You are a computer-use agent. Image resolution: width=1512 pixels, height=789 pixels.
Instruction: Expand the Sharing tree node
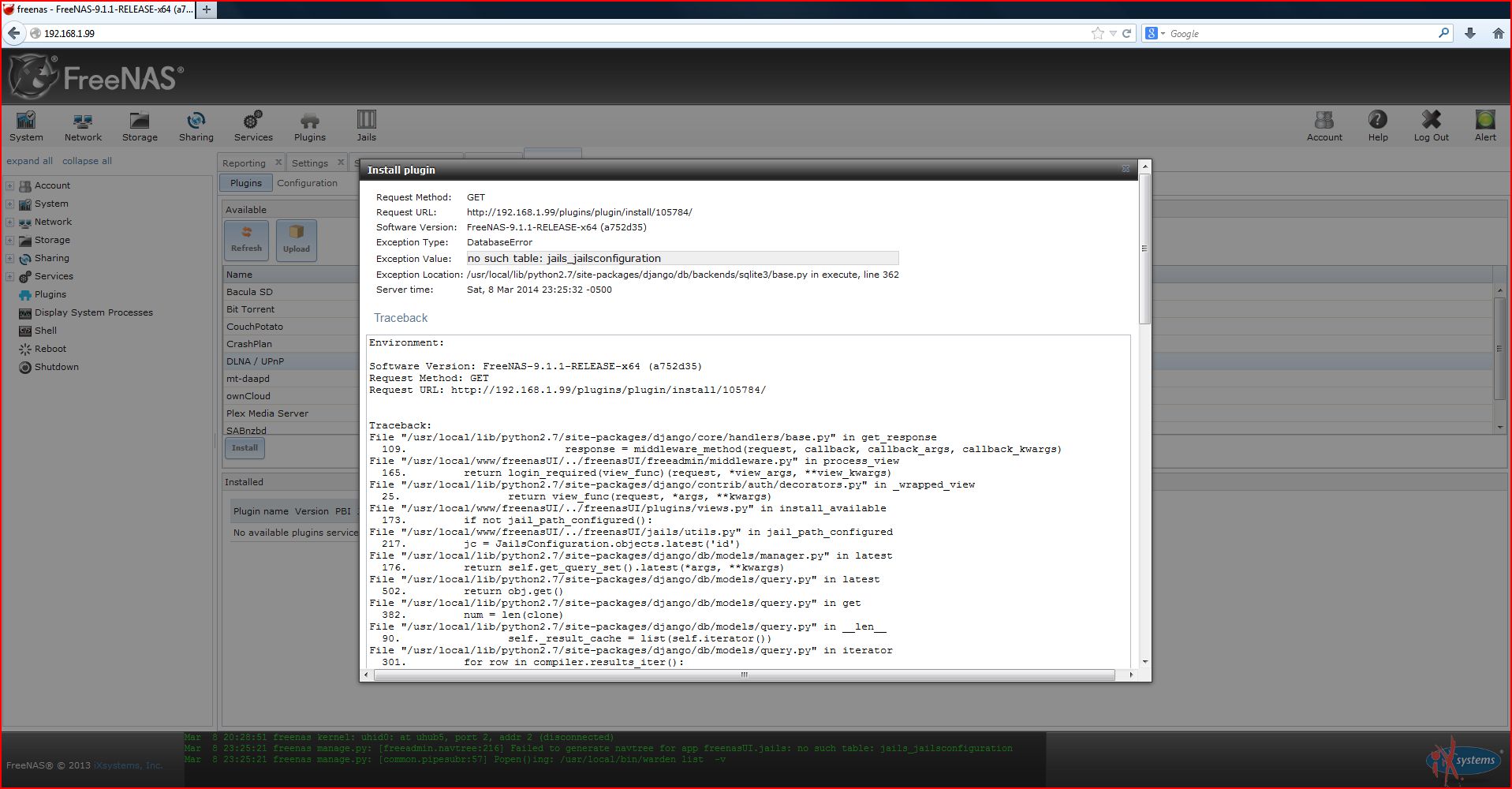pyautogui.click(x=9, y=258)
